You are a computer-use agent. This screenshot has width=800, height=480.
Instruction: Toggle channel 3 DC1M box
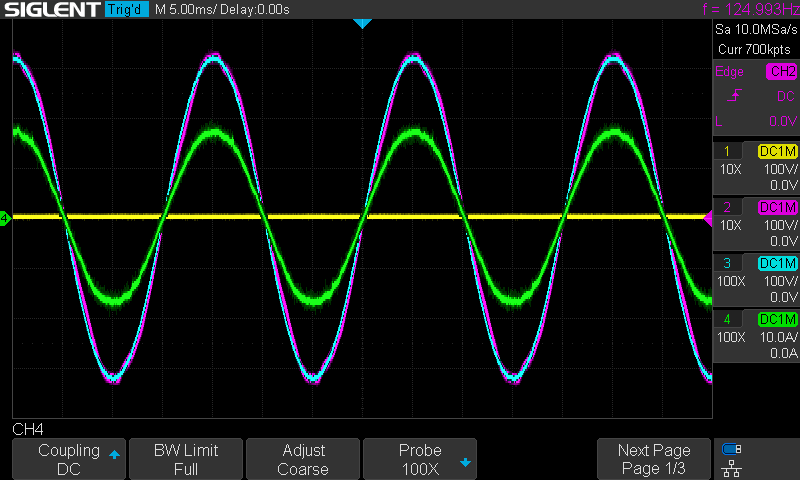click(x=778, y=263)
